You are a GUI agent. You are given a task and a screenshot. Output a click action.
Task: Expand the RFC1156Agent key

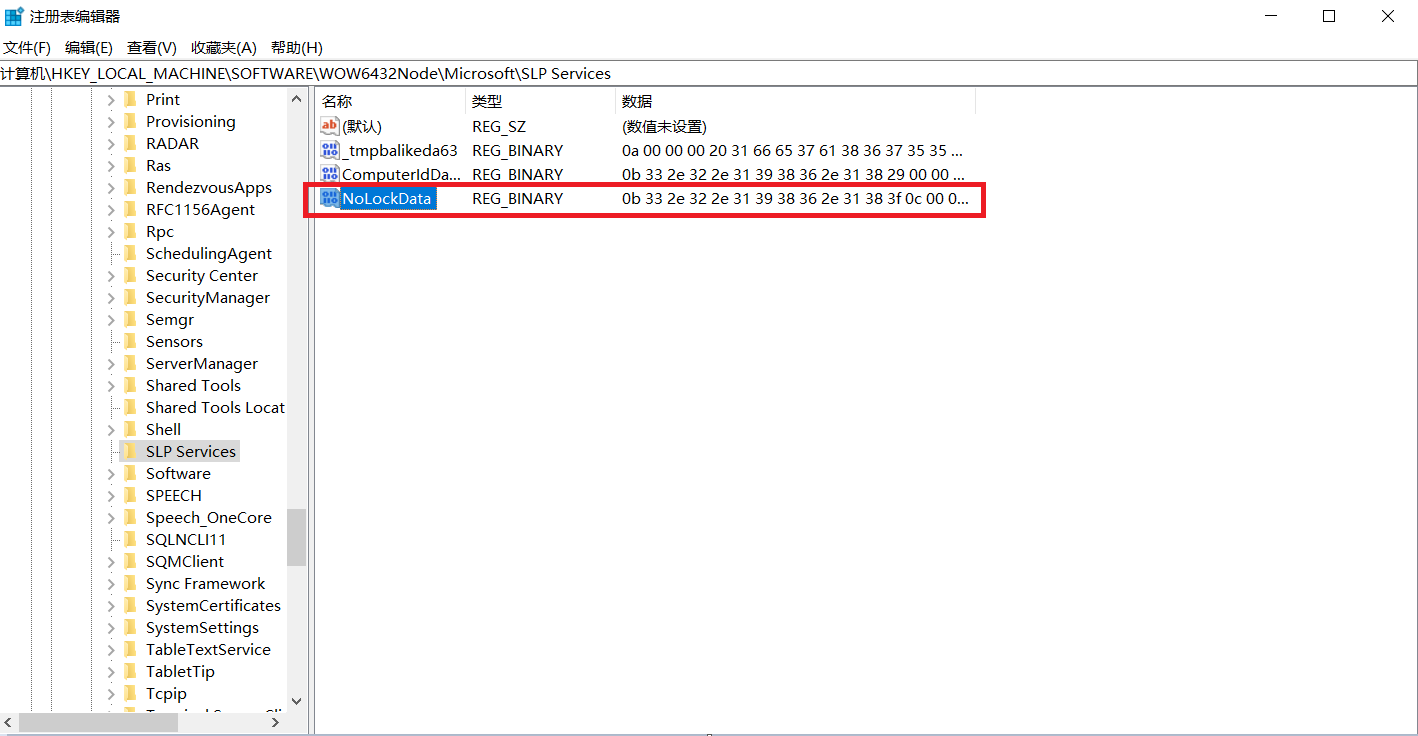click(x=111, y=210)
